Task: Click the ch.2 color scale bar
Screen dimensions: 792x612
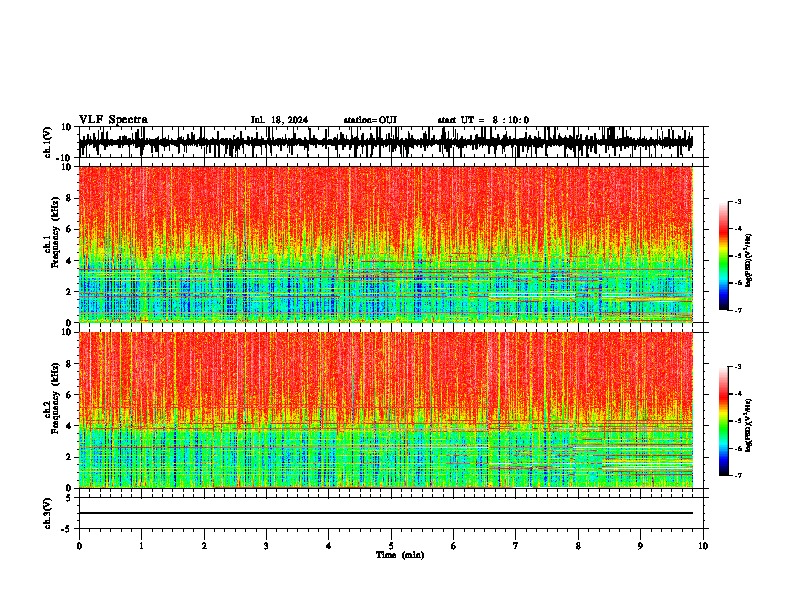Action: [724, 421]
